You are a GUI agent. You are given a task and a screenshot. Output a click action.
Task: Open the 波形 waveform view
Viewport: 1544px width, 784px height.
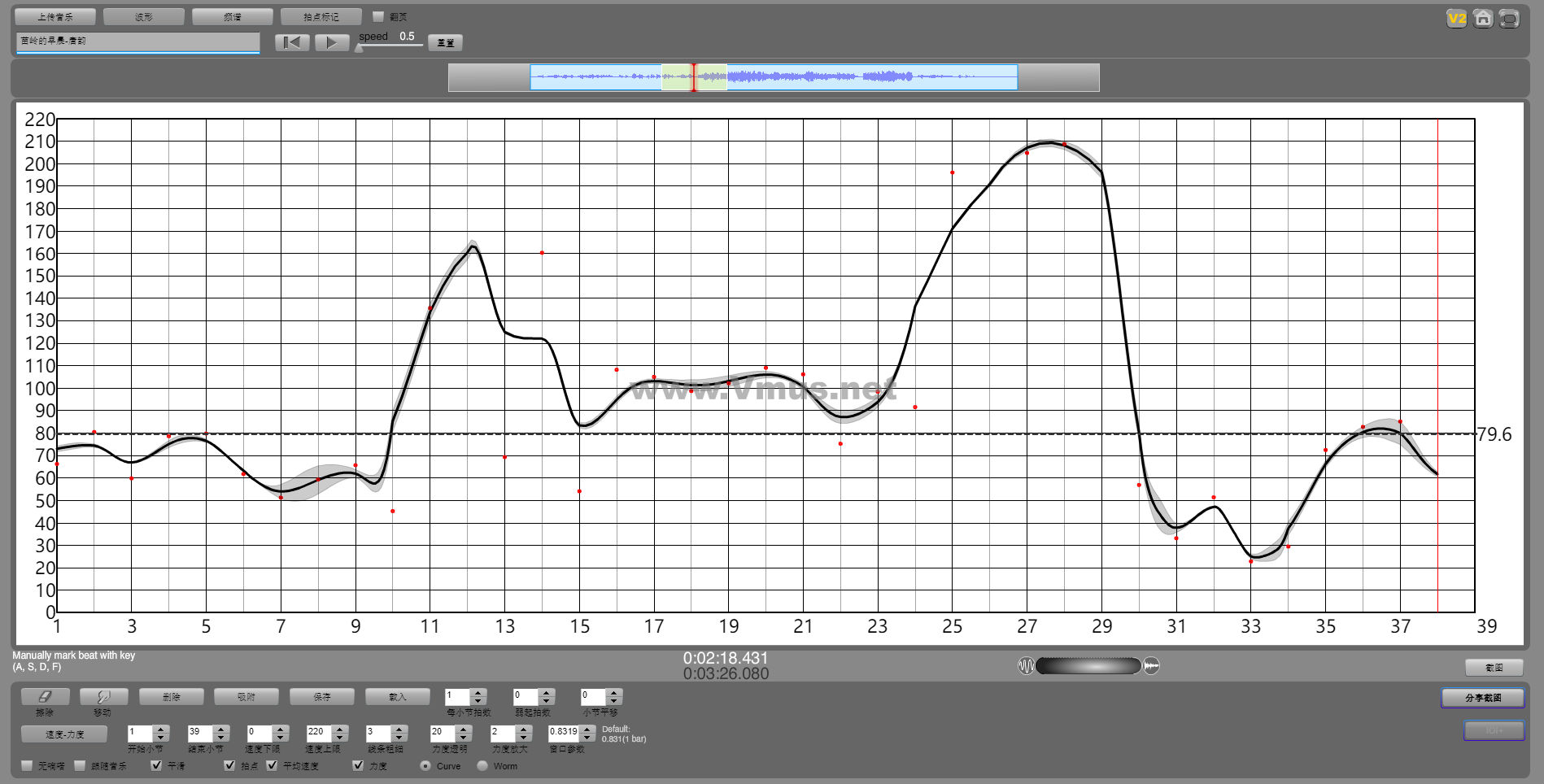click(144, 16)
